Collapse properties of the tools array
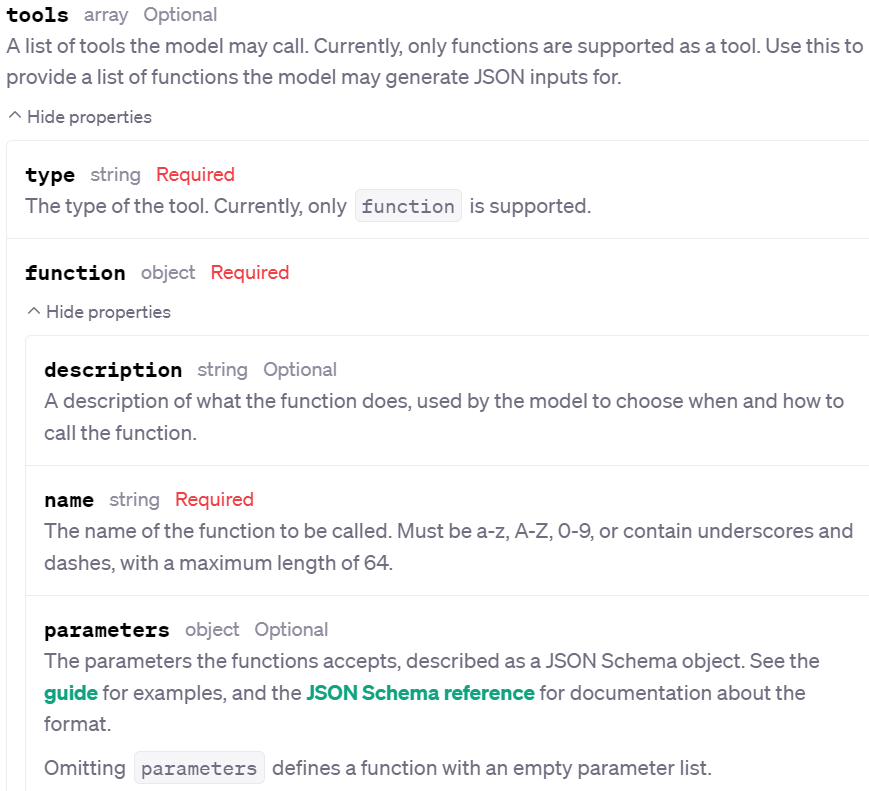Viewport: 869px width, 791px height. click(x=79, y=117)
